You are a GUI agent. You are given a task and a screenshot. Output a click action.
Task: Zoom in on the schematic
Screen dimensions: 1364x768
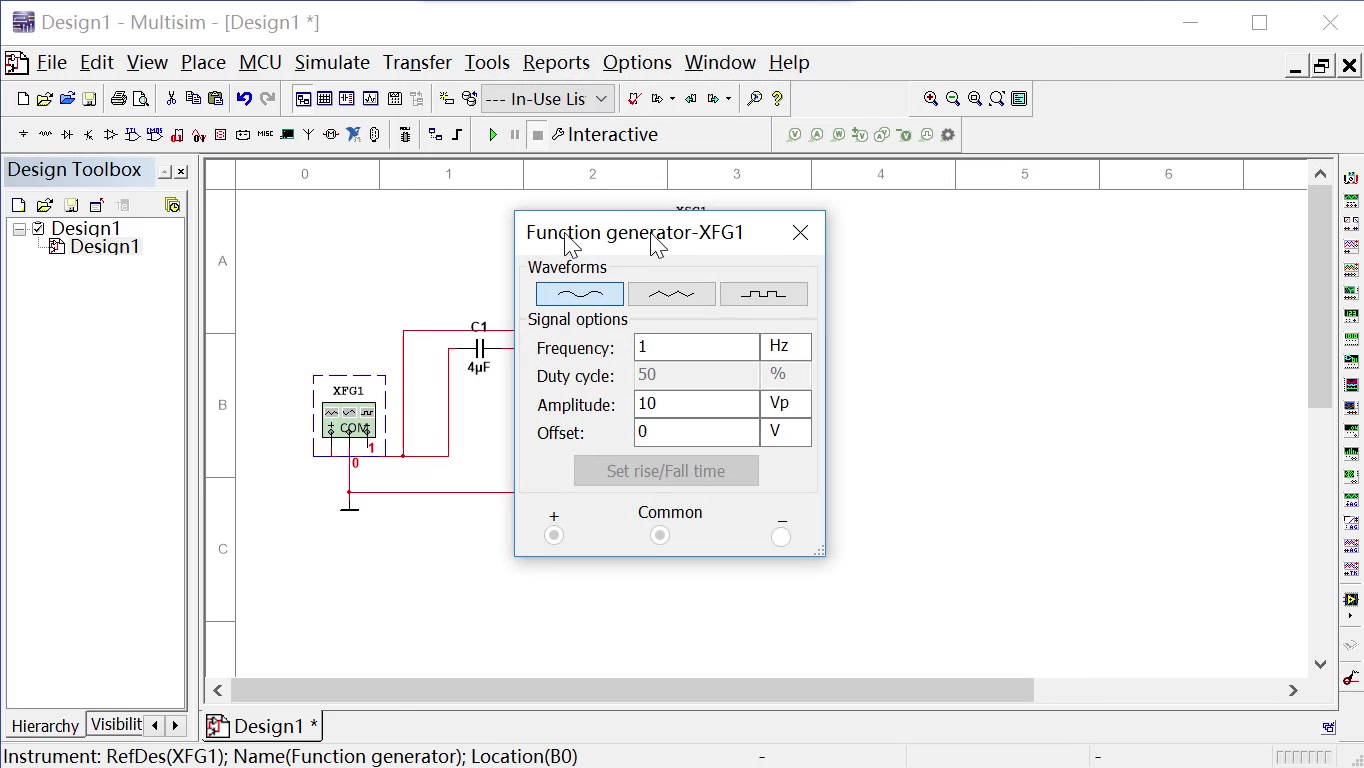pyautogui.click(x=931, y=99)
